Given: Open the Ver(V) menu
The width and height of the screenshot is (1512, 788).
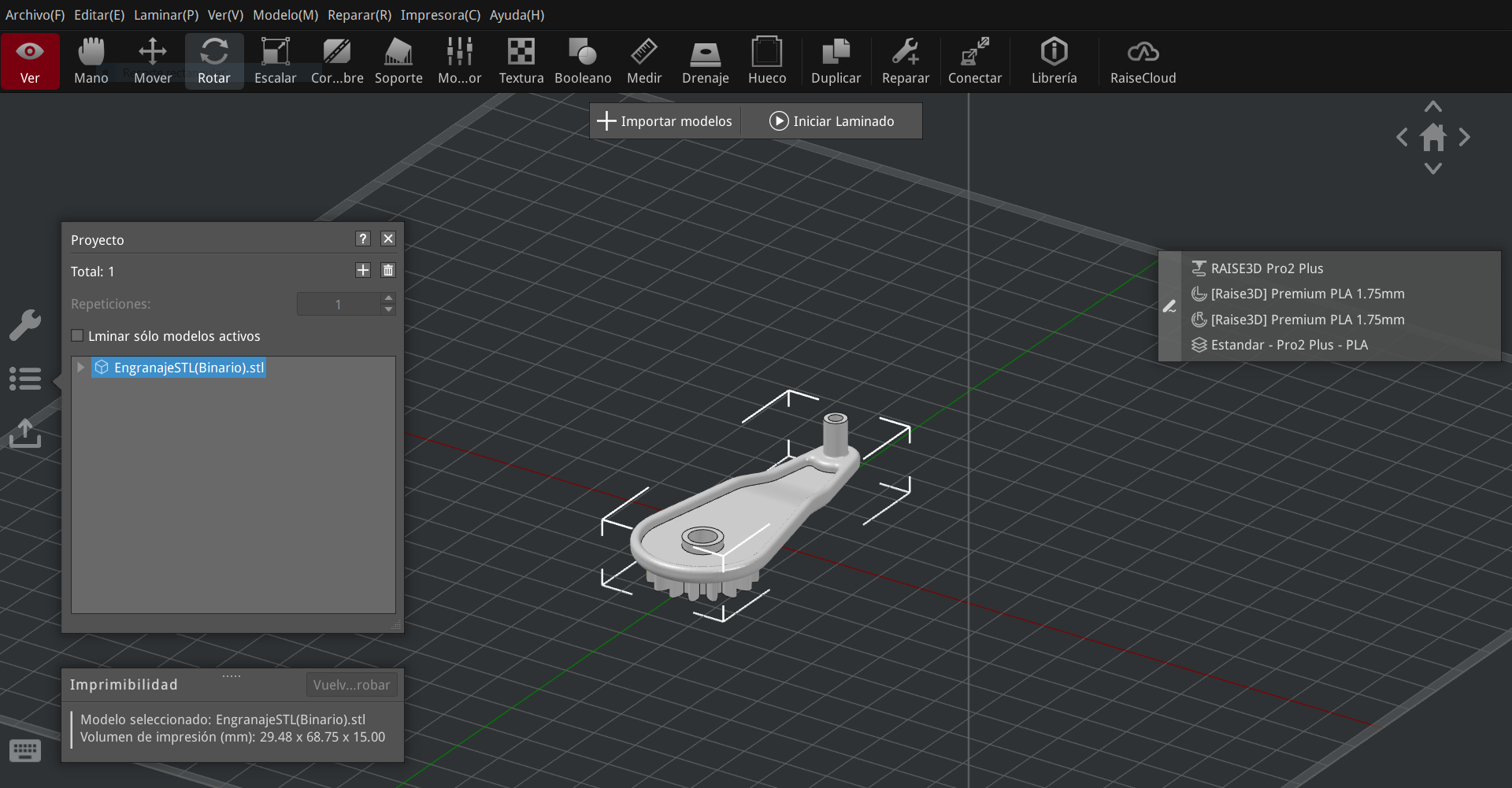Looking at the screenshot, I should click(x=226, y=15).
